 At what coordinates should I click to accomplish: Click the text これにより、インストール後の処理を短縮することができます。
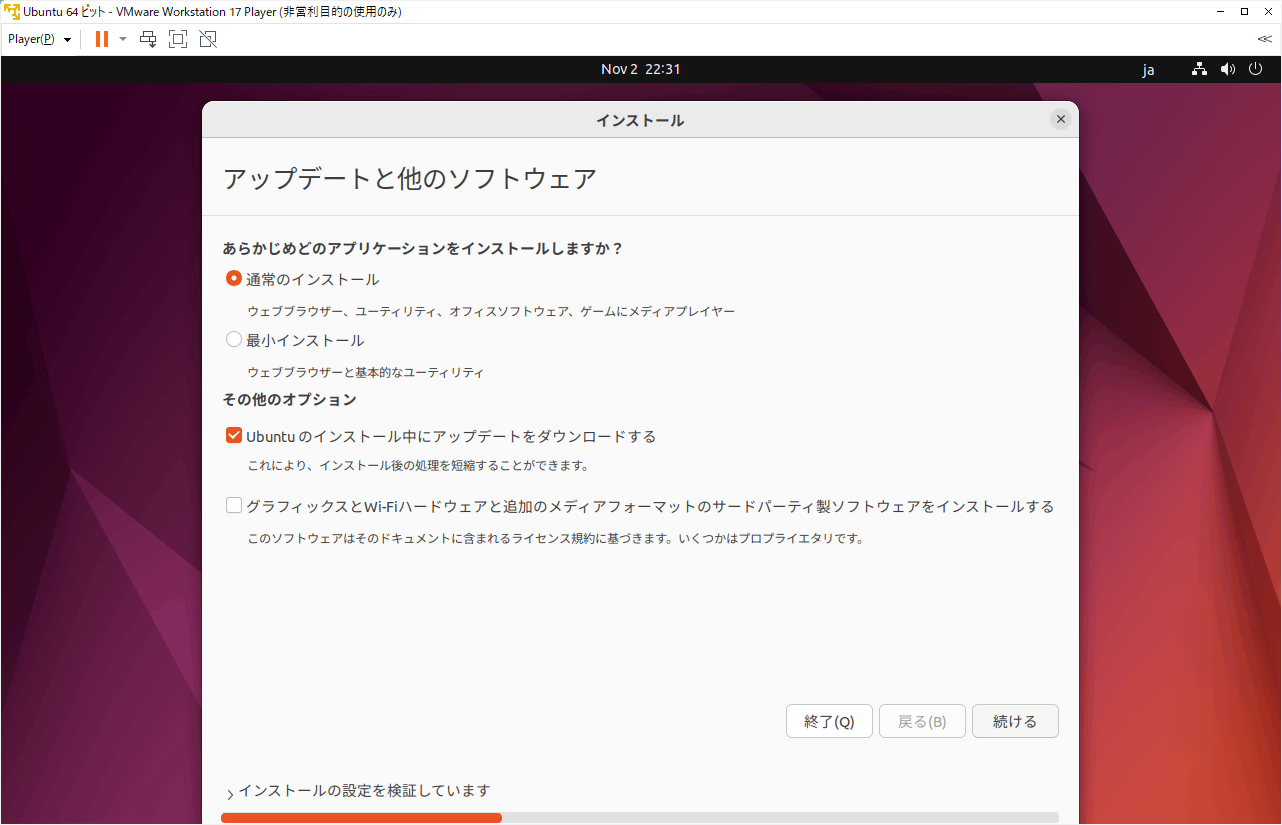pyautogui.click(x=418, y=466)
